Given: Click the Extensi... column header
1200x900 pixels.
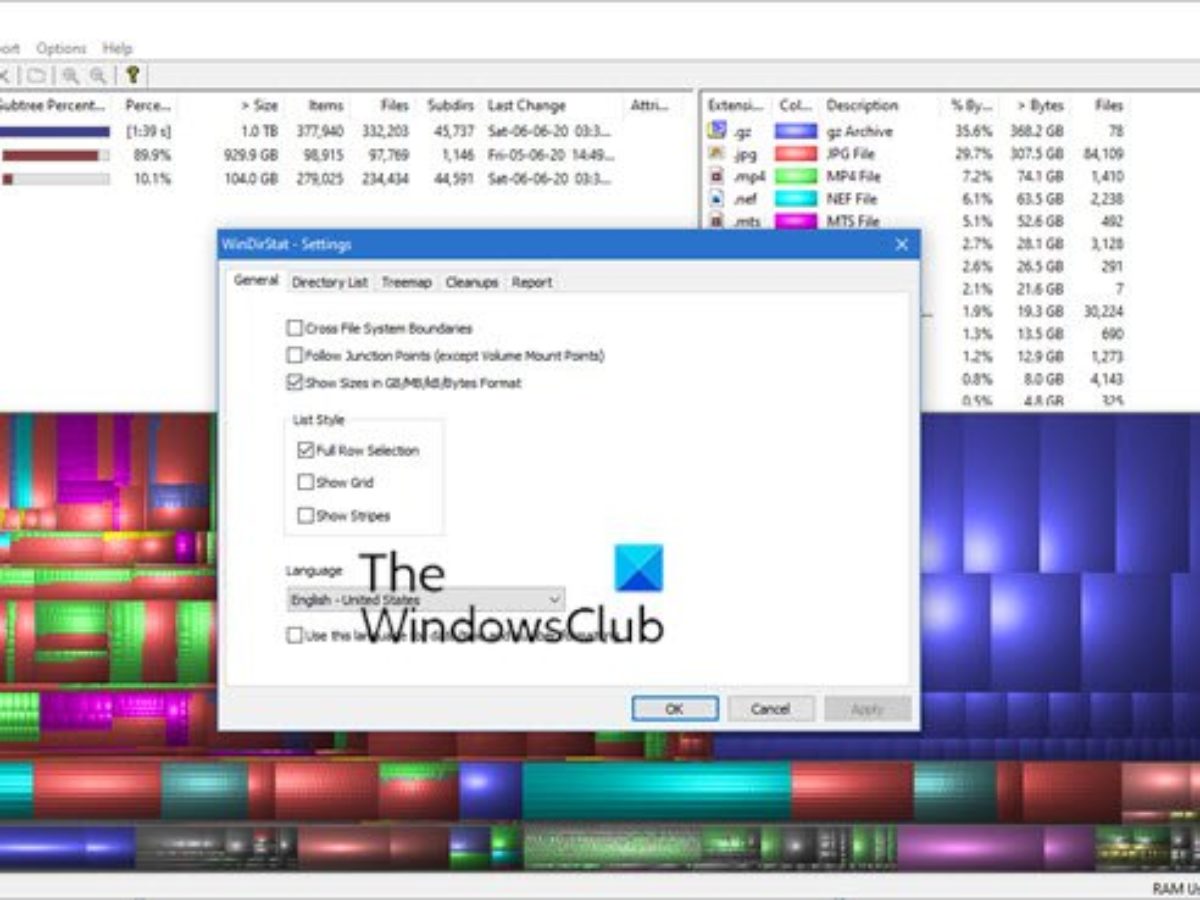Looking at the screenshot, I should pos(733,105).
